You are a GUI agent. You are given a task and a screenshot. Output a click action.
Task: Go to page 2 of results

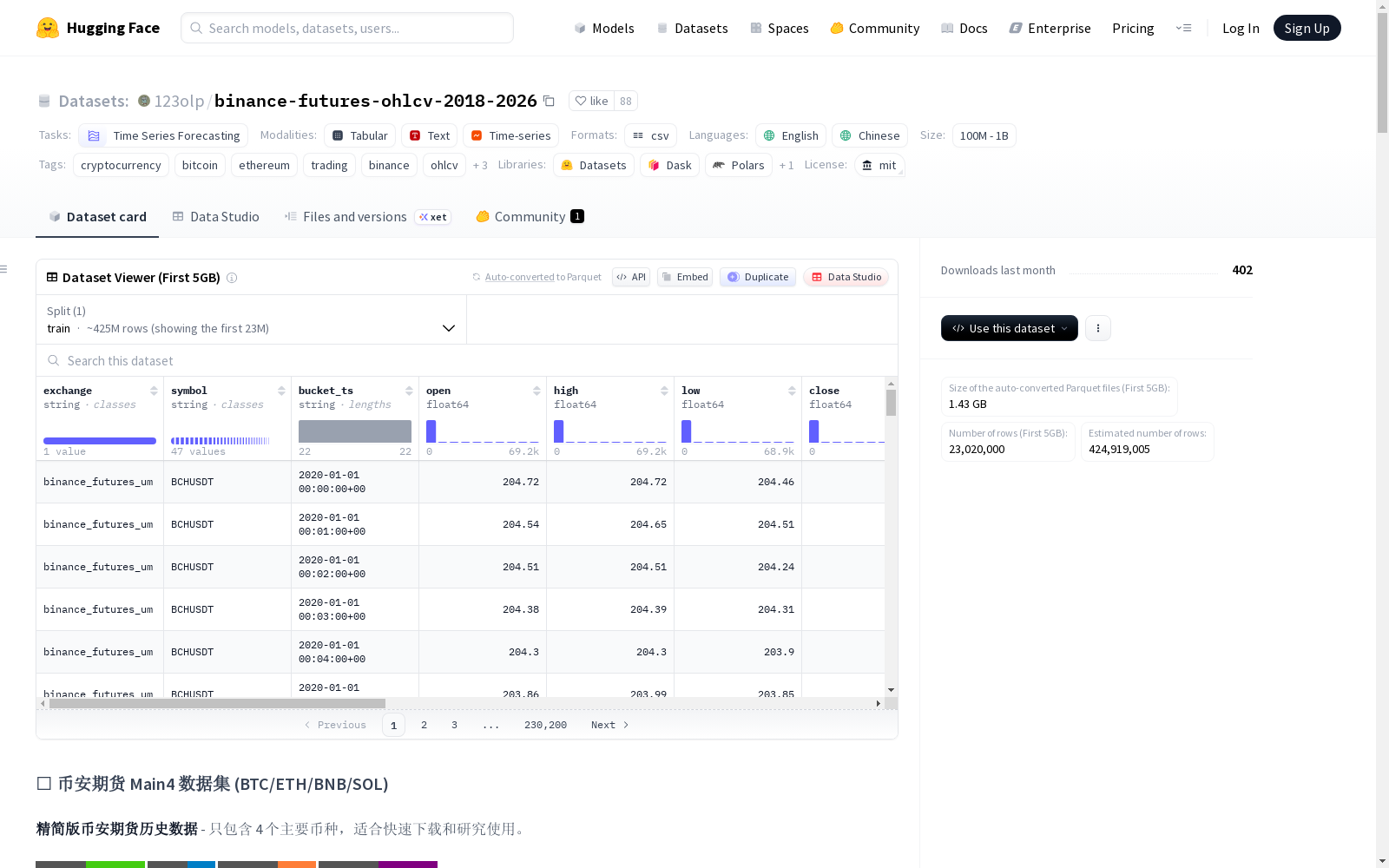pyautogui.click(x=424, y=725)
